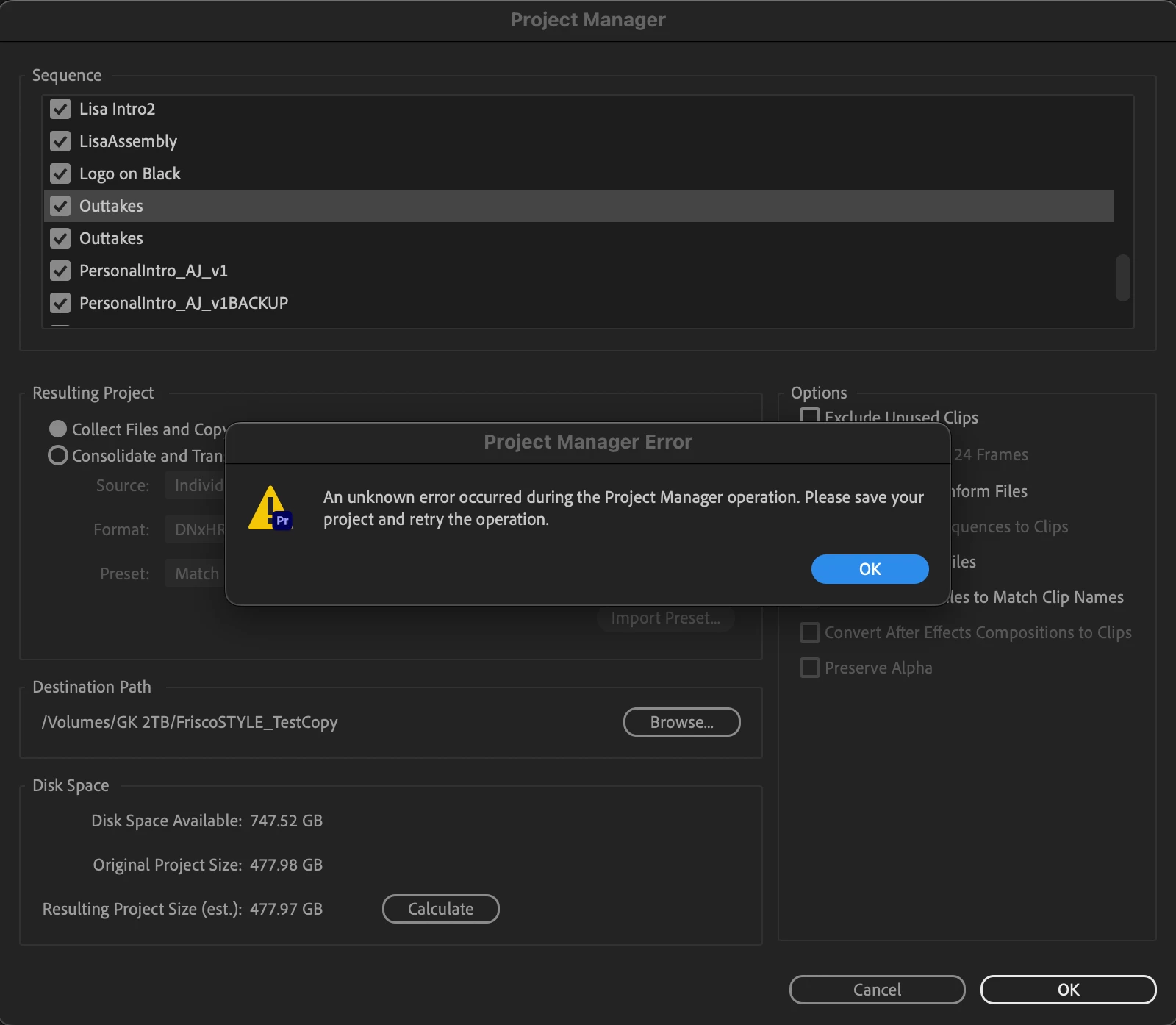Click the error message text in dialog

point(623,508)
